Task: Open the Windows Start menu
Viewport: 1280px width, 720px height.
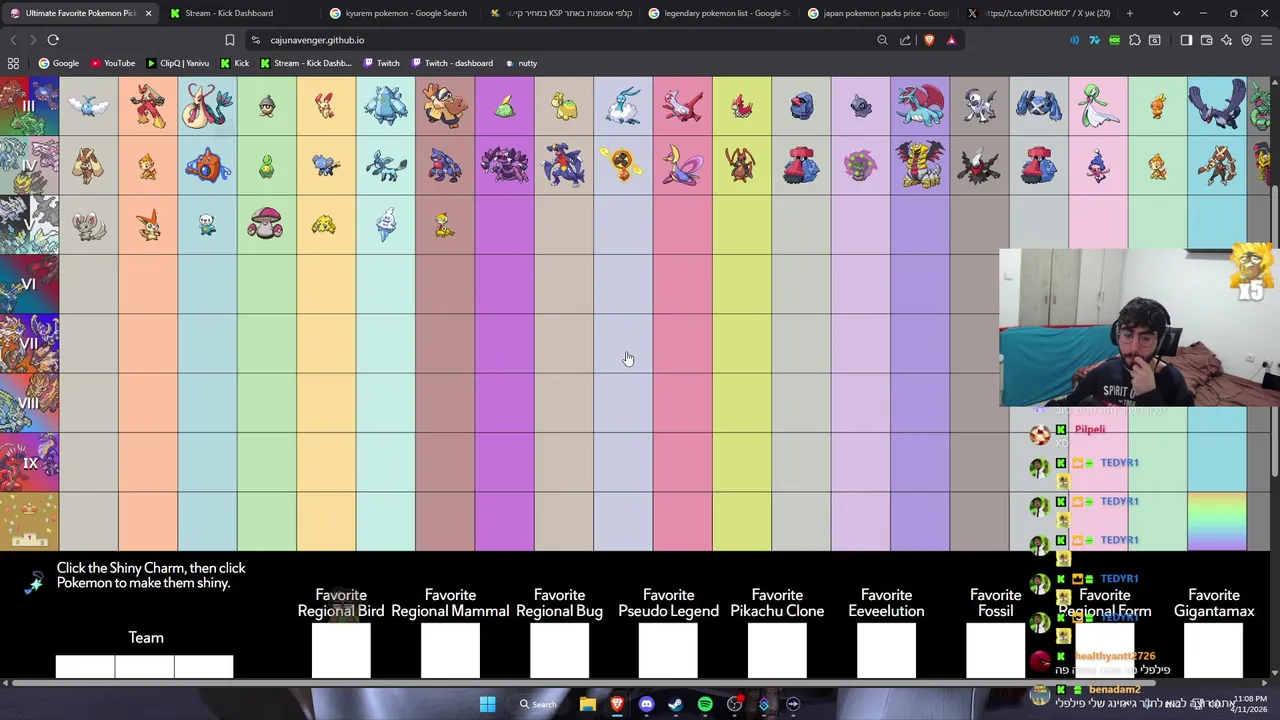Action: coord(487,704)
